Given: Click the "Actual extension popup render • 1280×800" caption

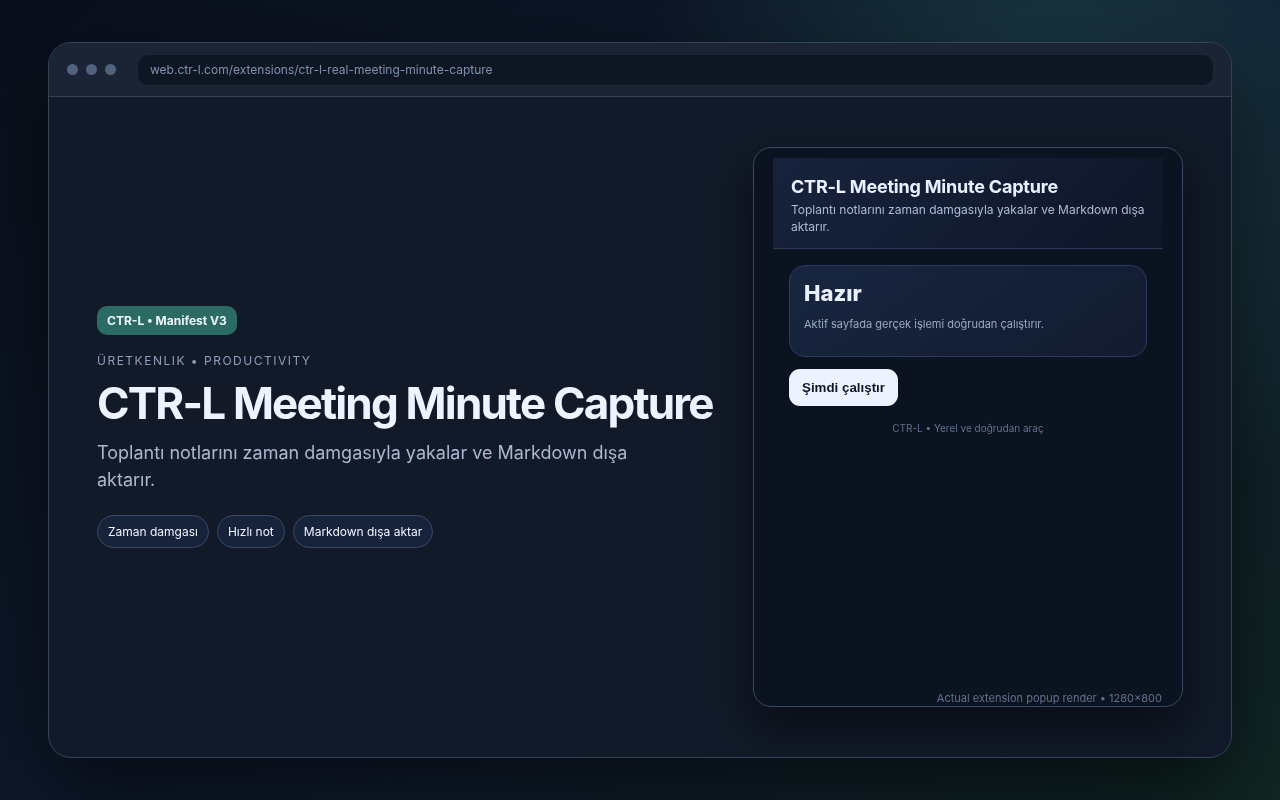Looking at the screenshot, I should 1049,698.
